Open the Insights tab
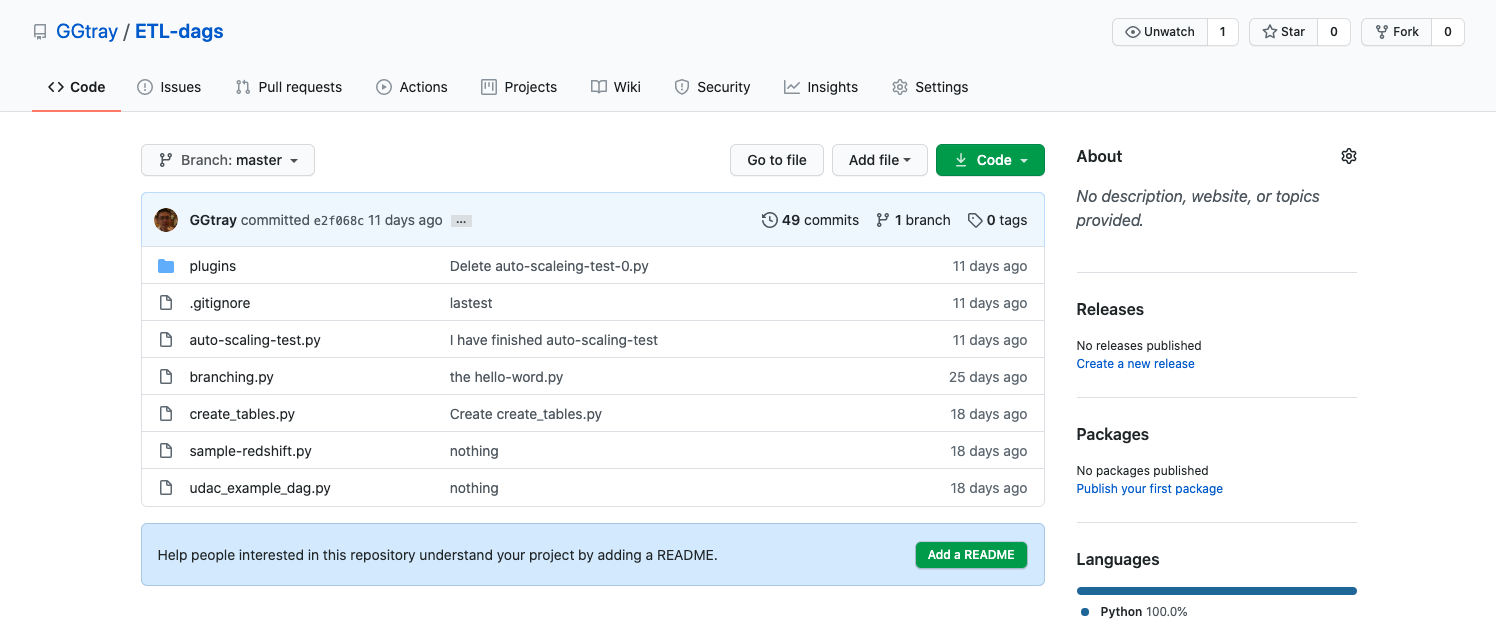1496x635 pixels. click(x=821, y=87)
